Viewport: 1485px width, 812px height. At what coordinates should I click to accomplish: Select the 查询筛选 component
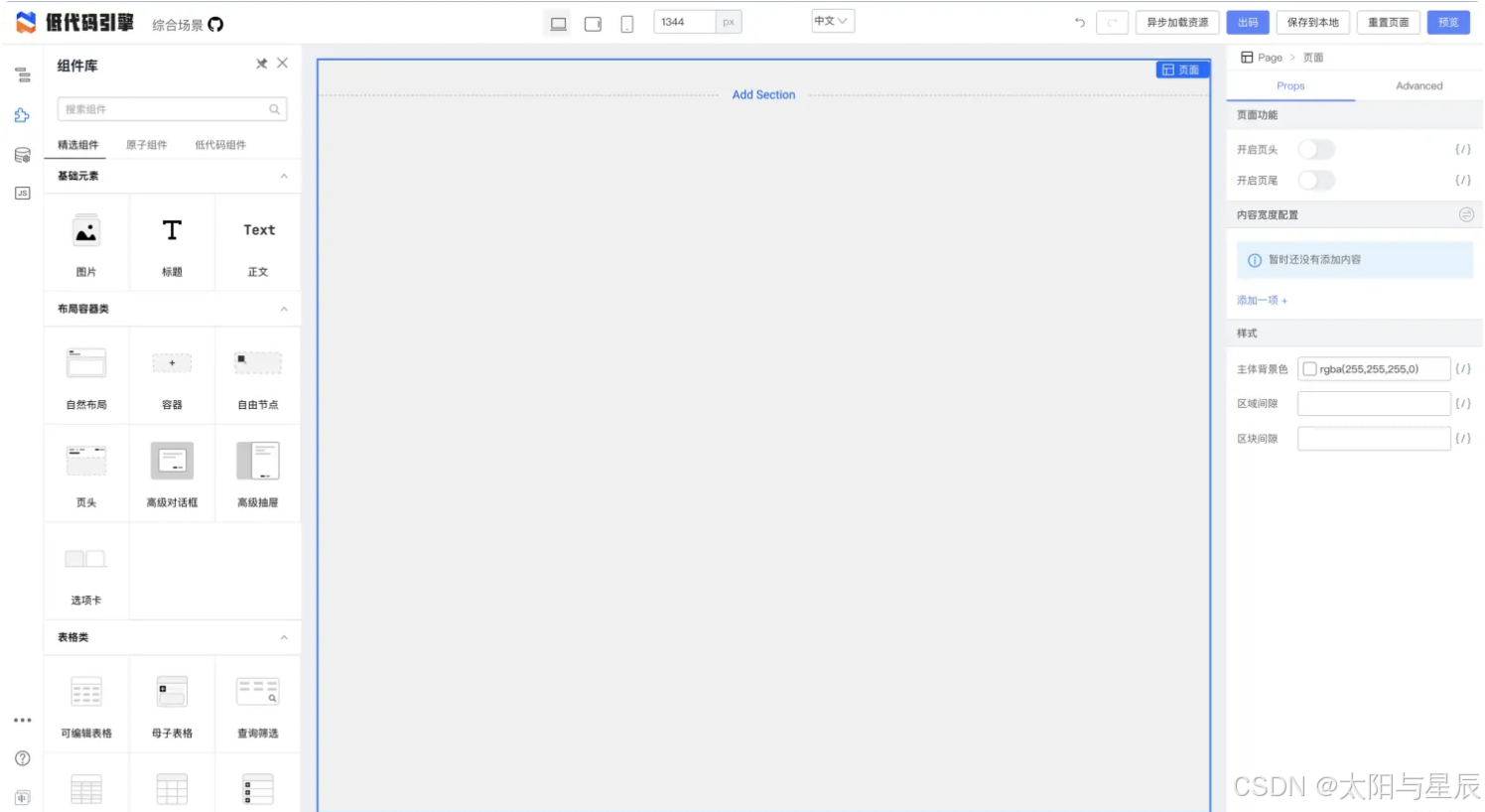coord(258,705)
